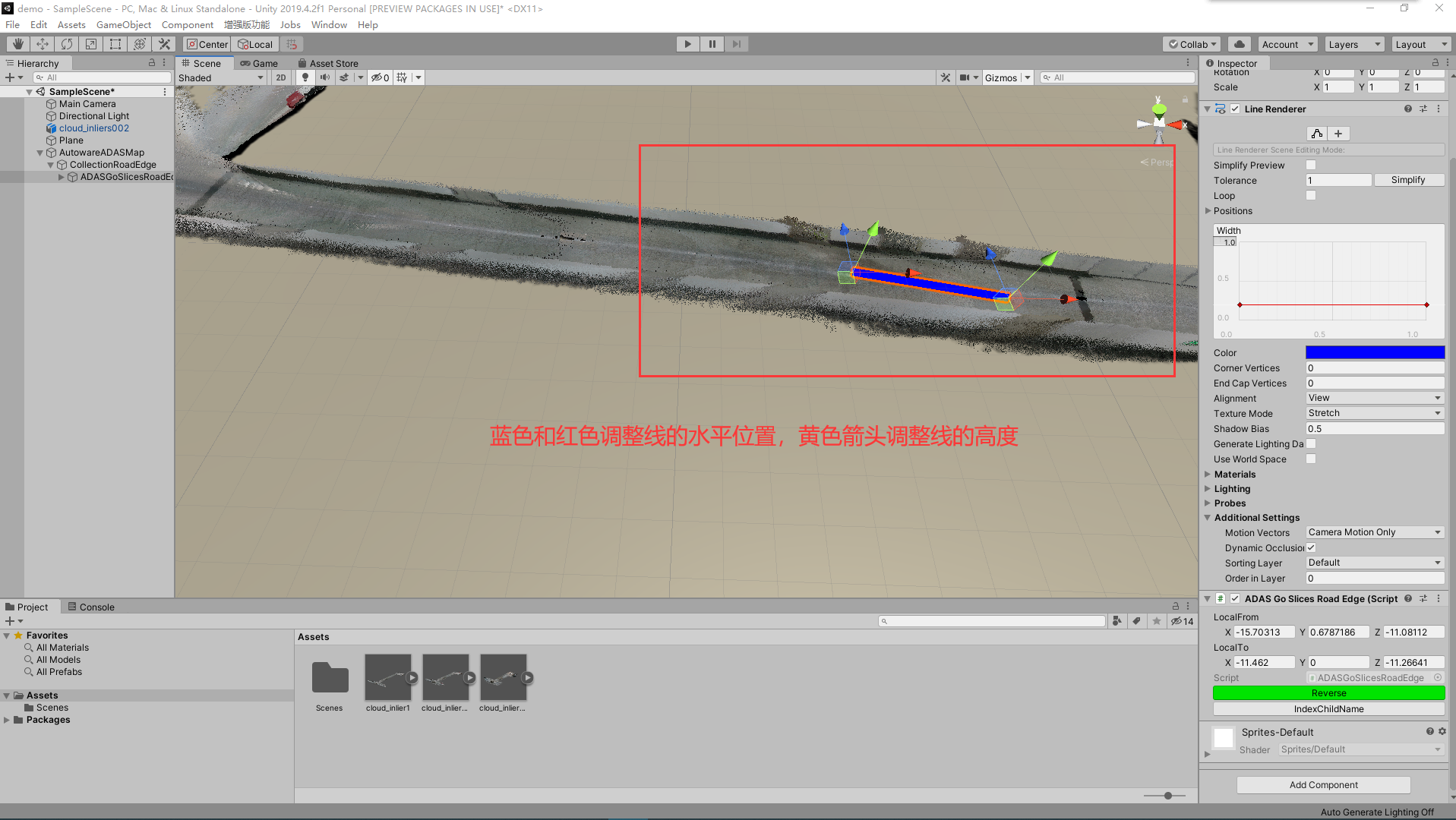Disable the Line Renderer component checkbox
Image resolution: width=1456 pixels, height=820 pixels.
point(1235,109)
